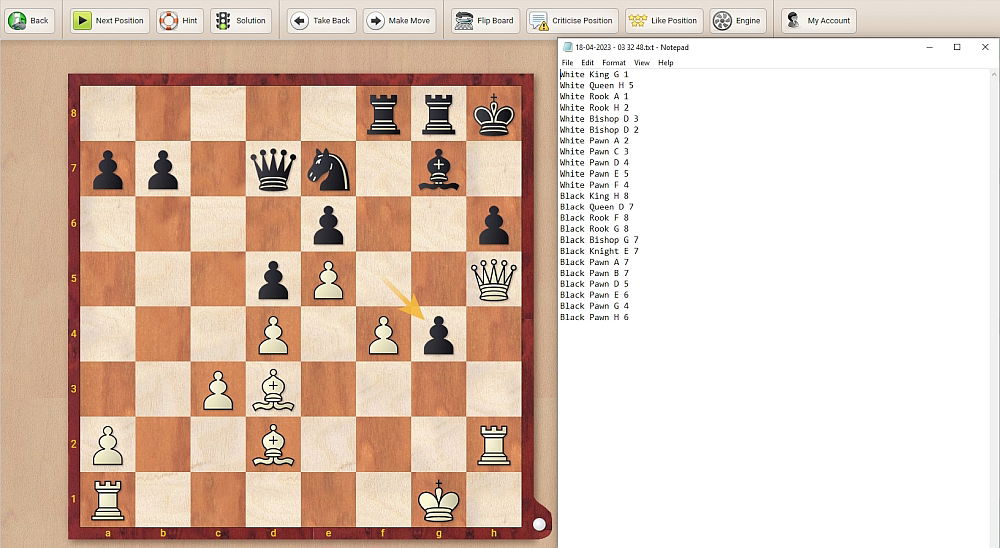Open the Edit menu in Notepad
The height and width of the screenshot is (548, 1000).
[588, 63]
